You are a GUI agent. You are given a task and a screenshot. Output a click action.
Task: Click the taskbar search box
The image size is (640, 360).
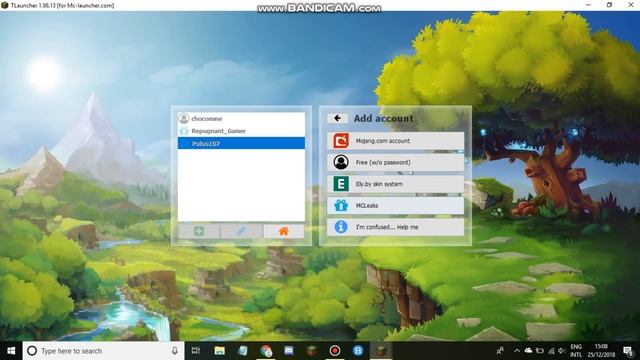[x=103, y=351]
